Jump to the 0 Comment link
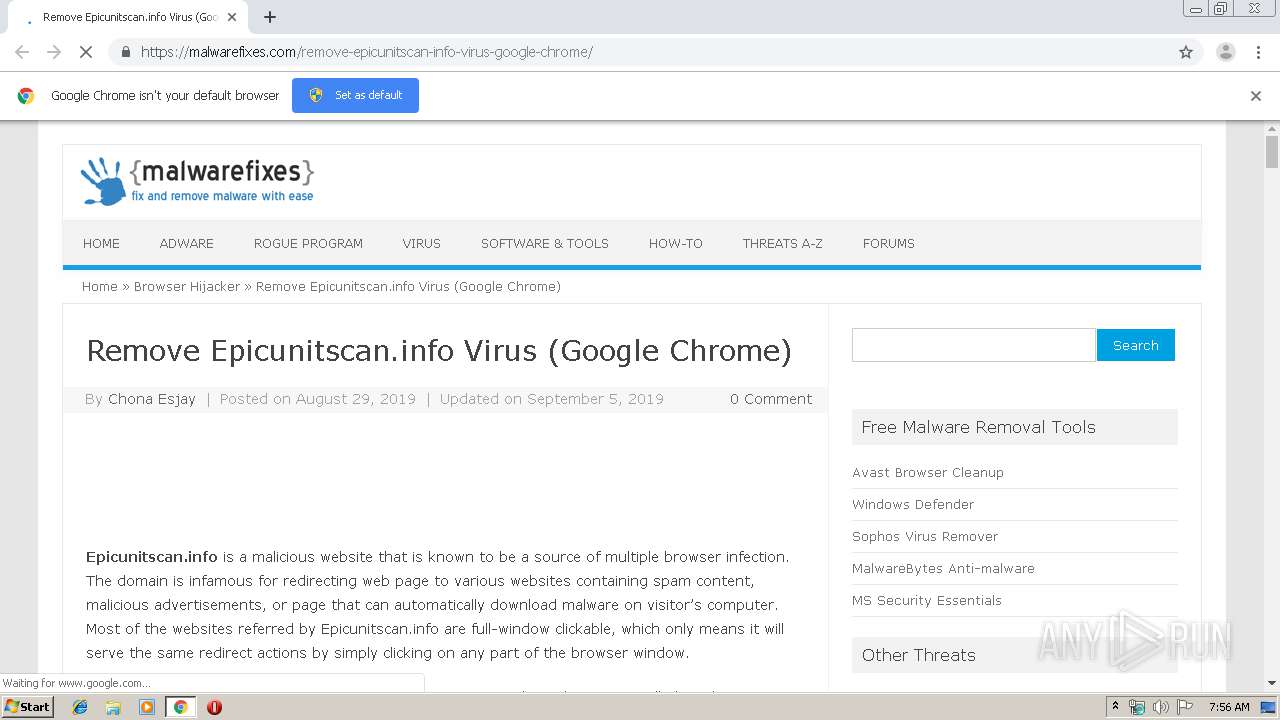The image size is (1280, 720). (x=771, y=399)
